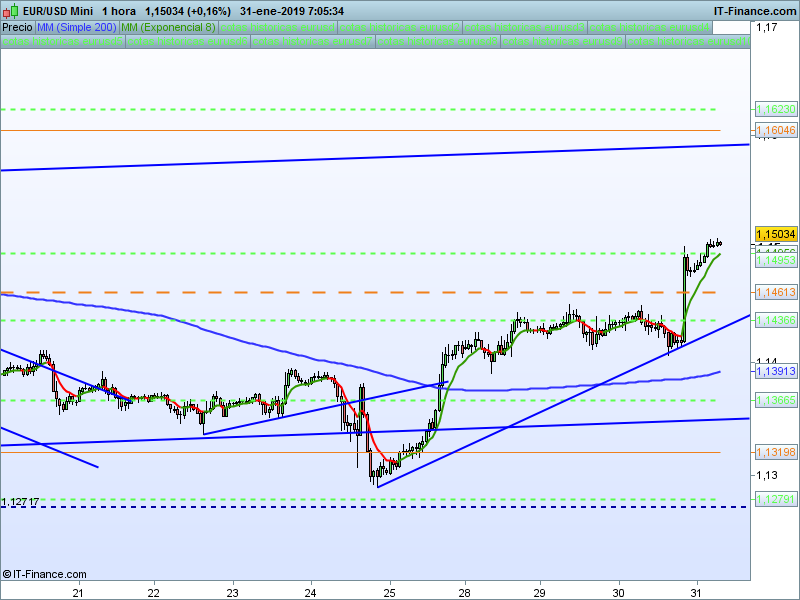Select the green 1,16230 price level tag
This screenshot has width=800, height=600.
coord(775,109)
